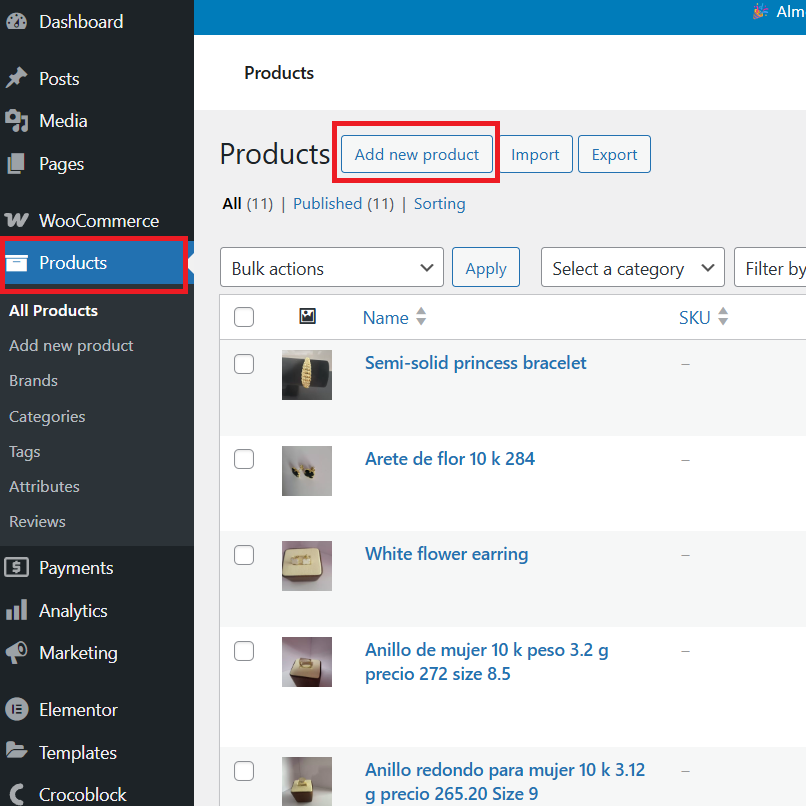Check the Semi-solid princess bracelet checkbox
The height and width of the screenshot is (806, 806).
244,364
